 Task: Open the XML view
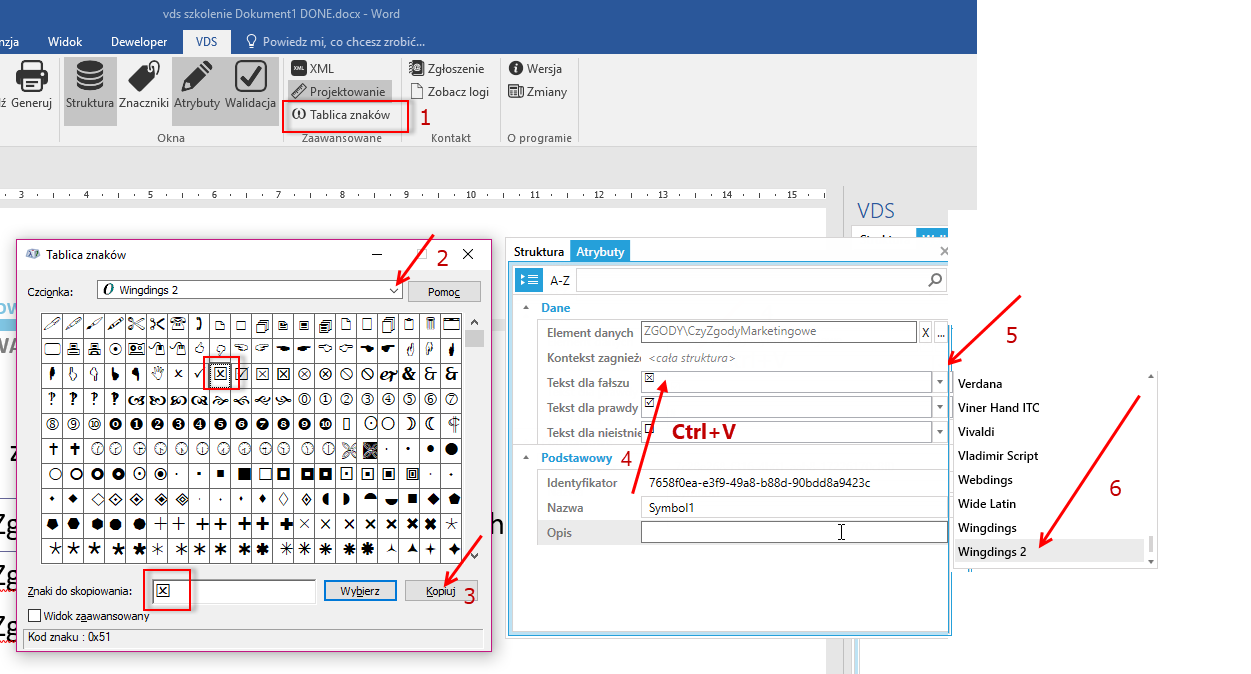point(313,68)
